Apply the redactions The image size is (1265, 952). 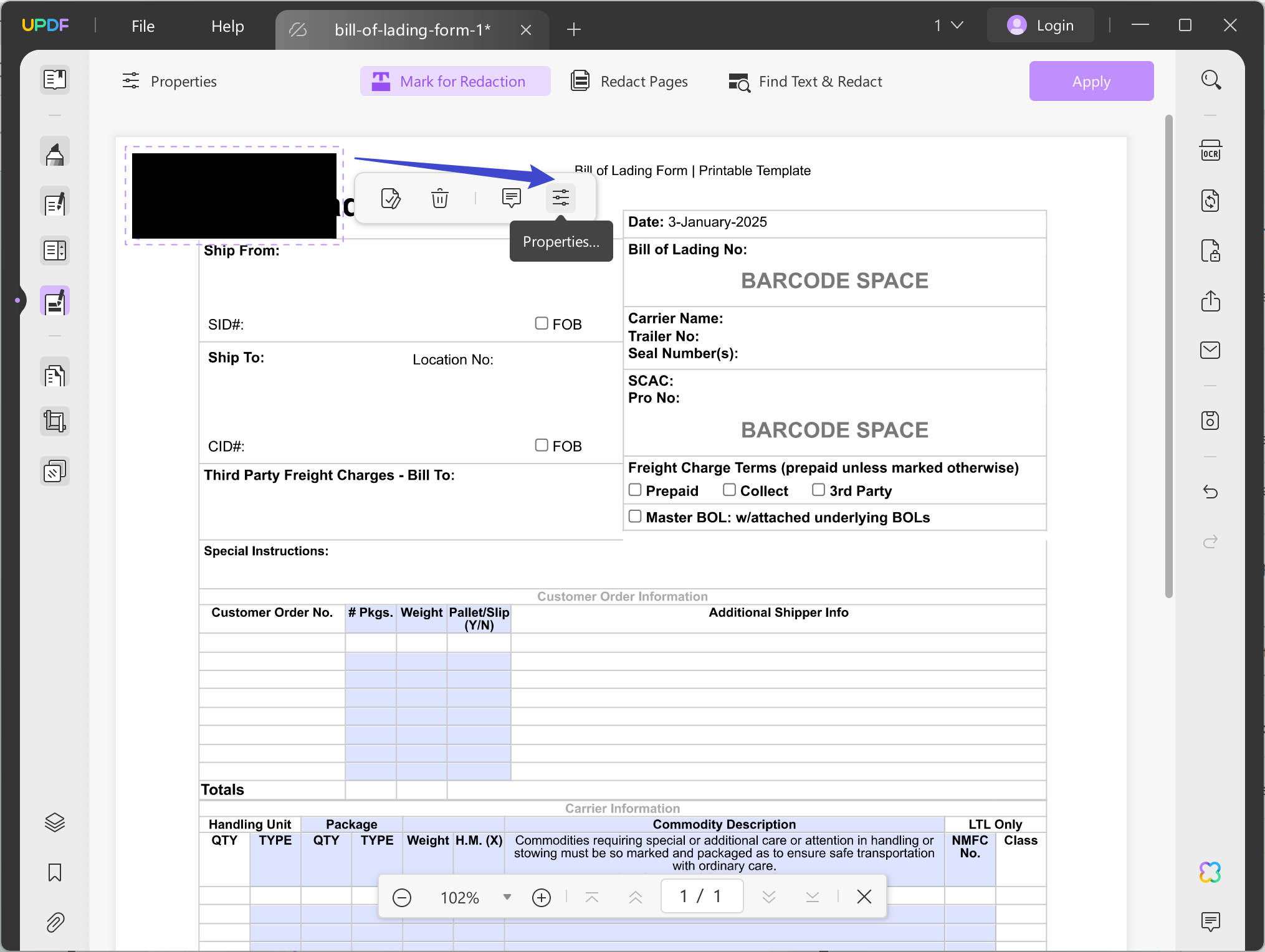(1092, 81)
